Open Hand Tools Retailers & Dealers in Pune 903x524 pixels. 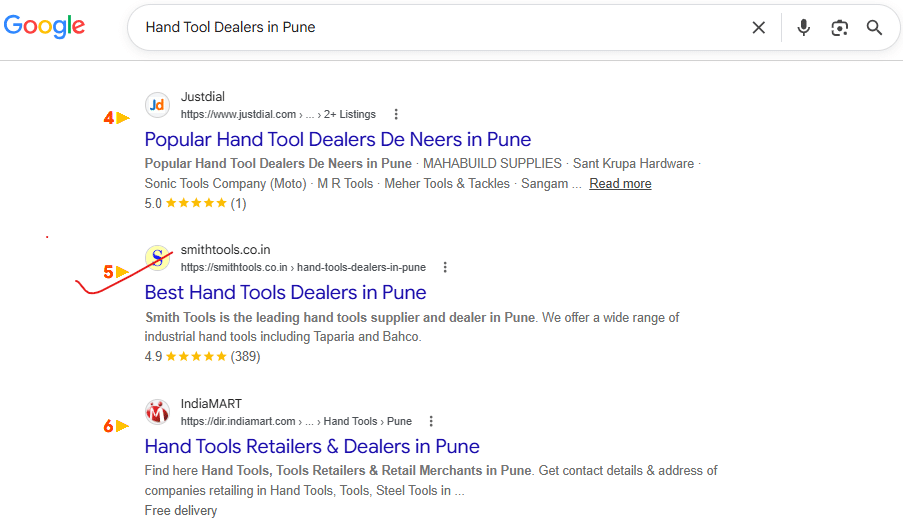tap(312, 446)
